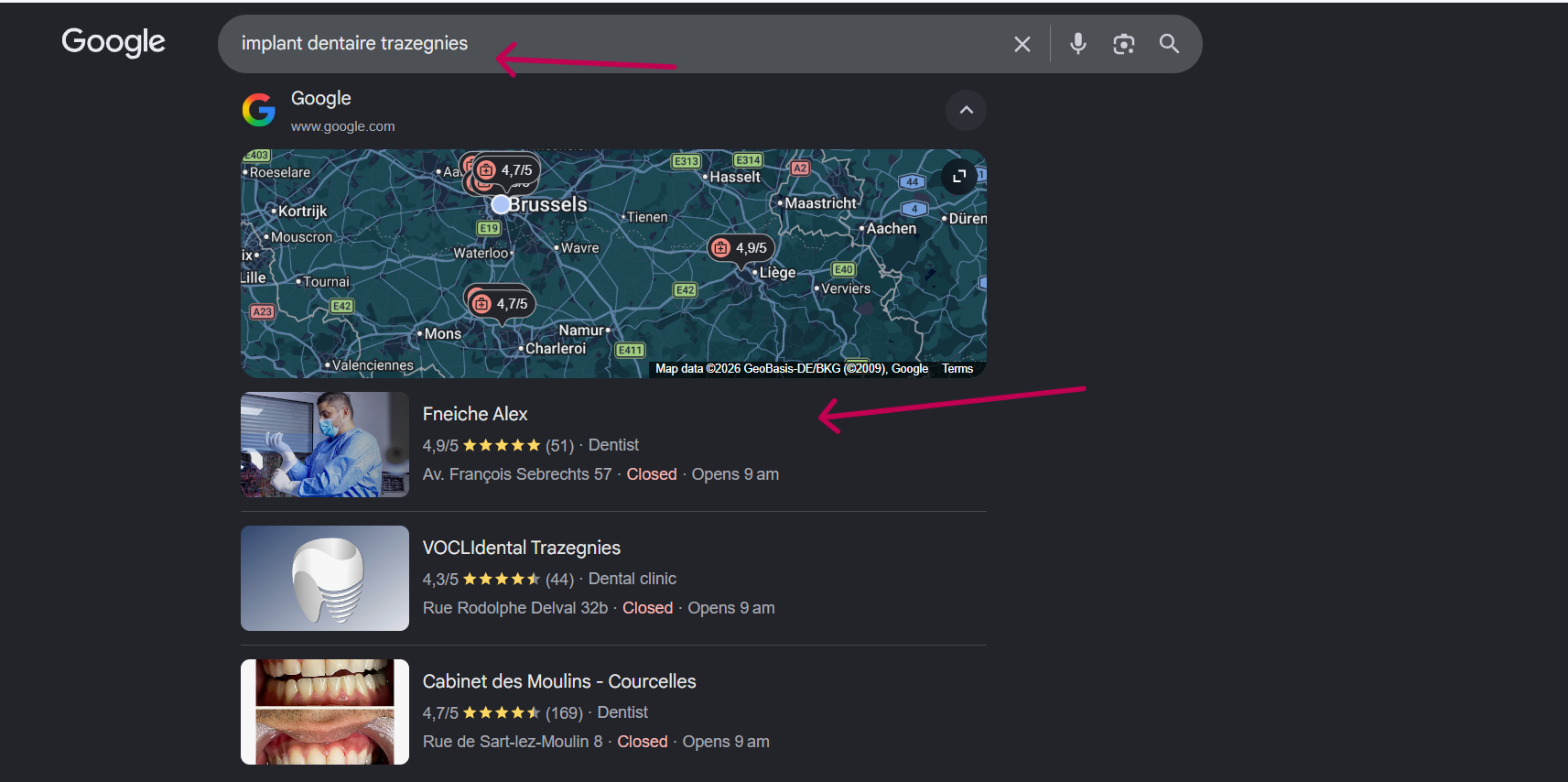This screenshot has height=782, width=1568.
Task: Click the Namur label on the map
Action: pos(581,331)
